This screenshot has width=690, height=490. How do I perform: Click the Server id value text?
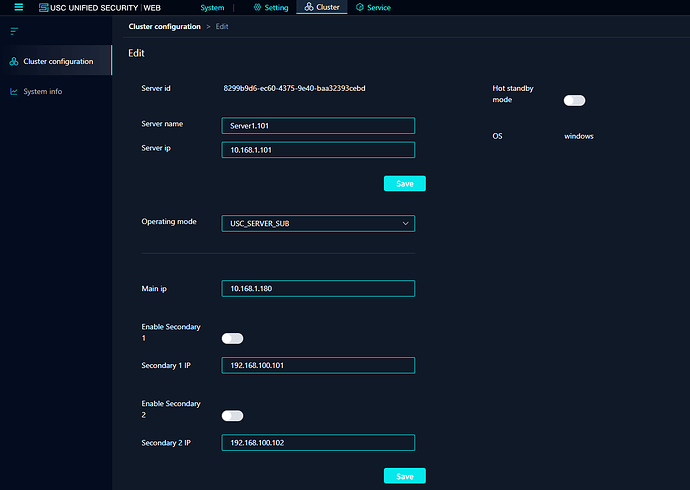(x=294, y=88)
